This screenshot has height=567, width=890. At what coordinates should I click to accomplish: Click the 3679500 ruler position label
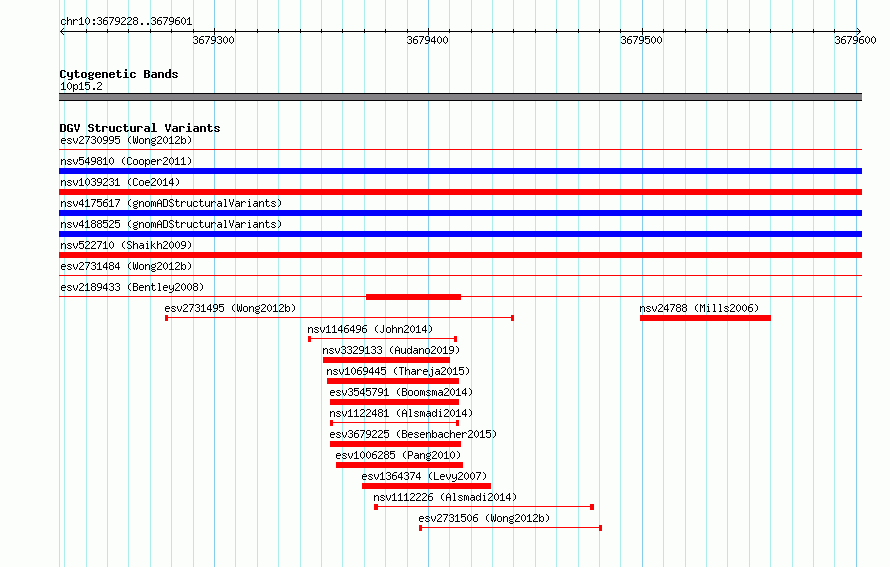(641, 40)
